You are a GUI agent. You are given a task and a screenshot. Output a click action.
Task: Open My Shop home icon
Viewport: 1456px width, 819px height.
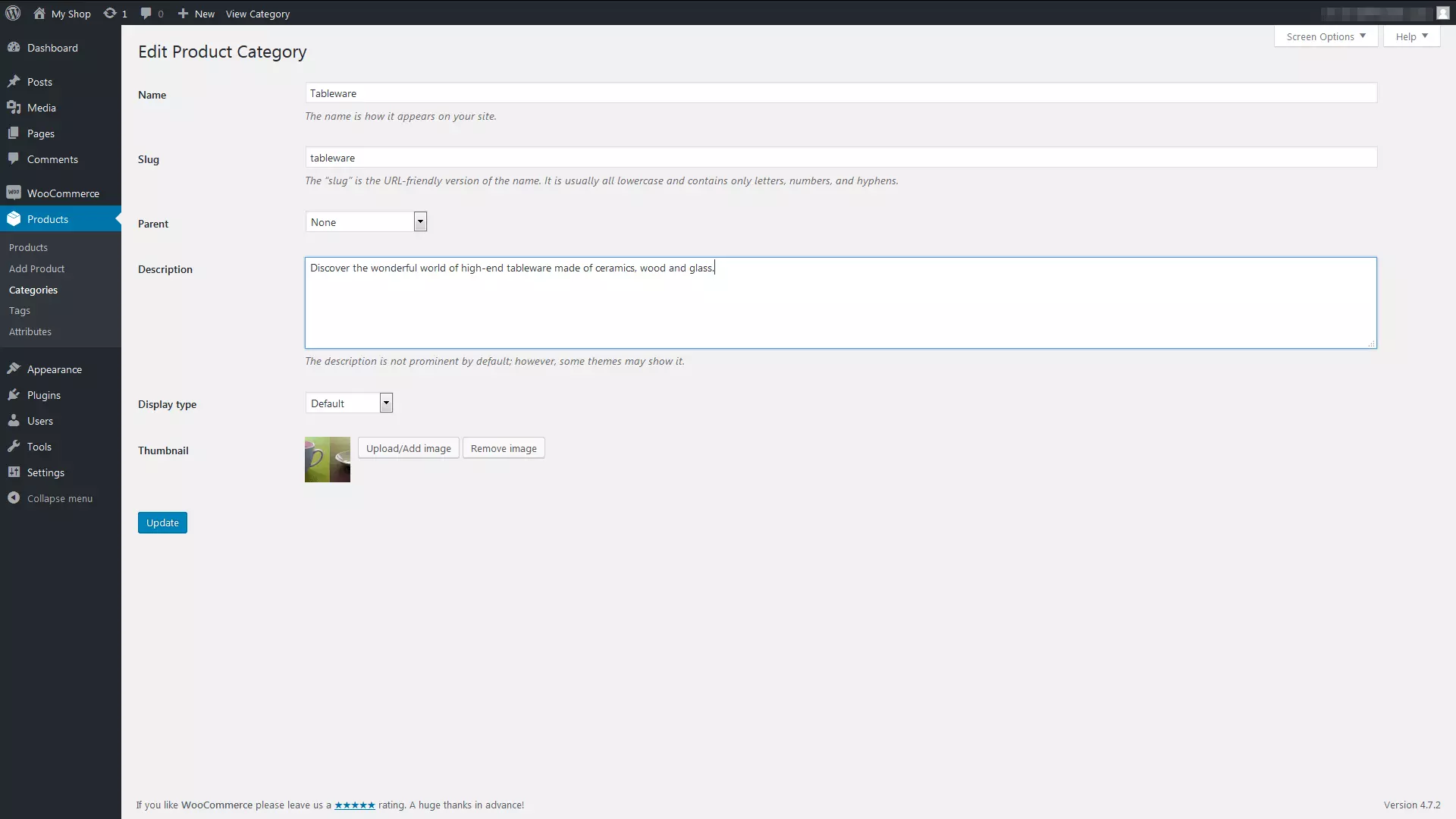[39, 13]
